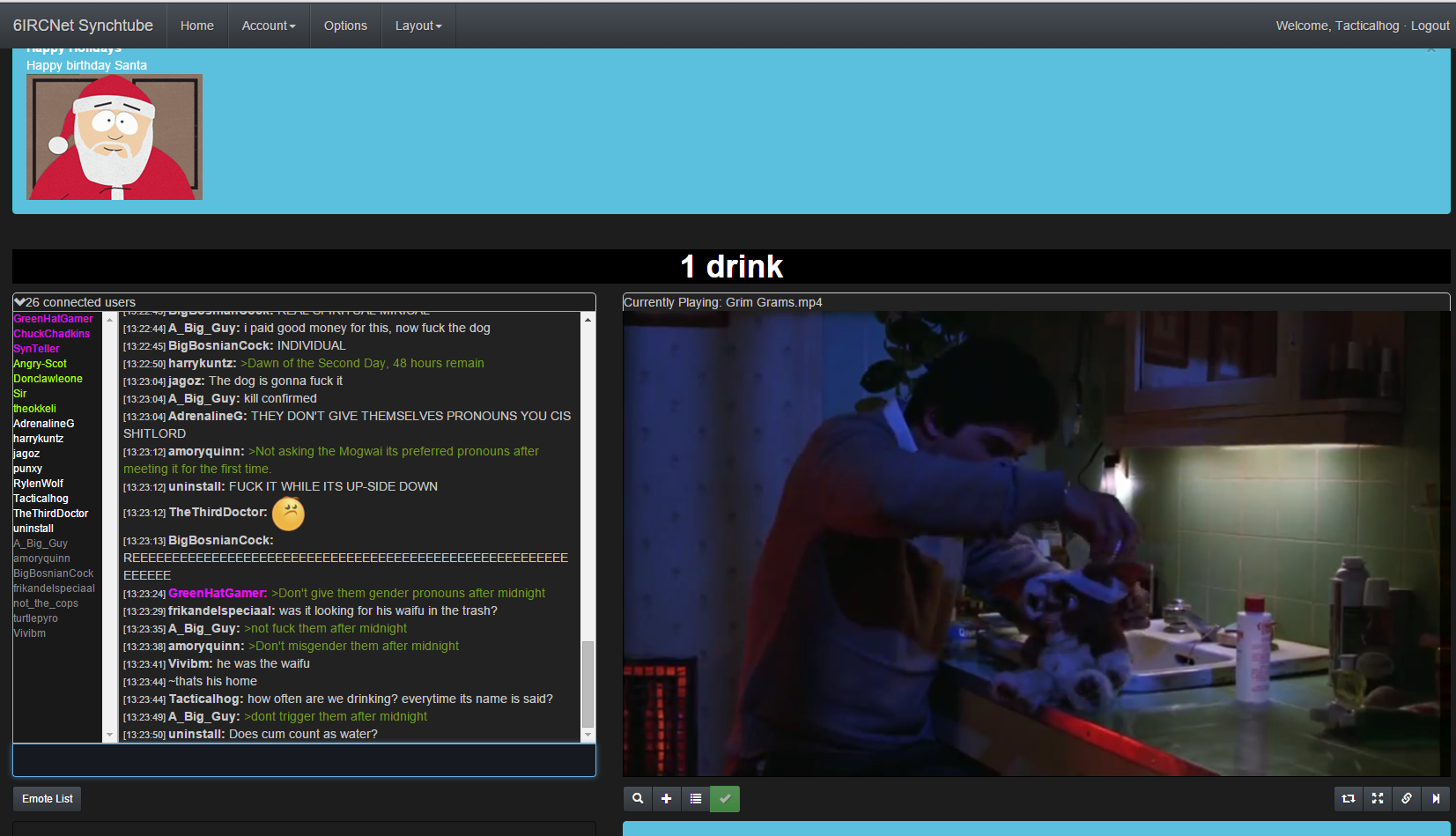Click the Santa image in the announcement

click(x=115, y=137)
